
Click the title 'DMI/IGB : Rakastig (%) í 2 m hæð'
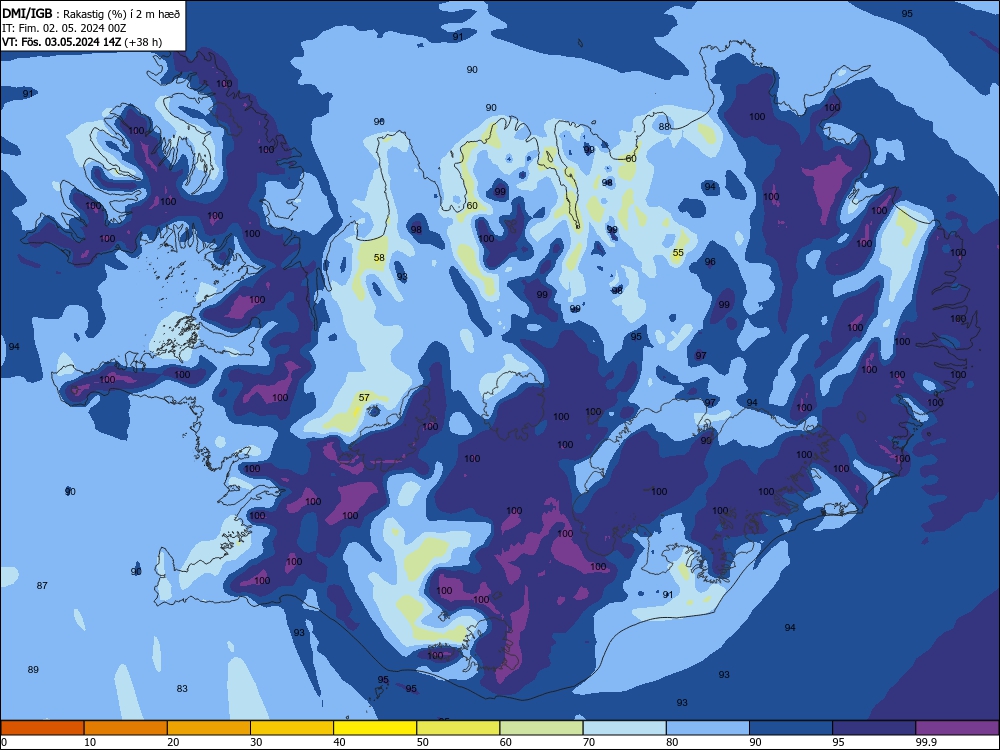(x=91, y=13)
